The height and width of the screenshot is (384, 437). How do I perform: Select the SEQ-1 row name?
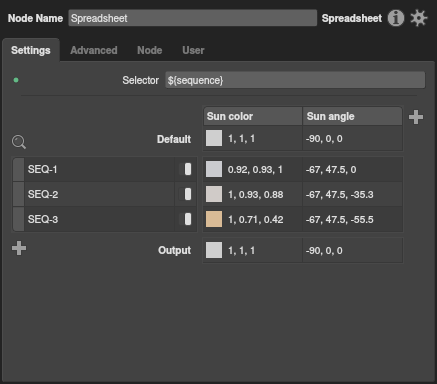[x=42, y=169]
